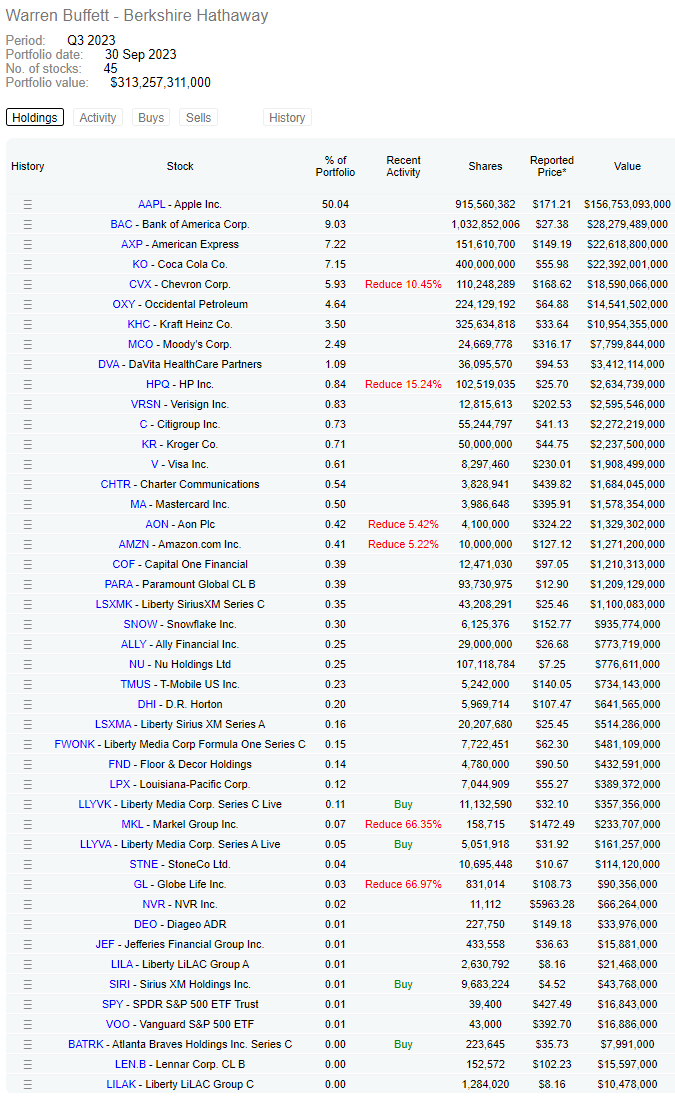Open the BAC ticker link

click(121, 225)
